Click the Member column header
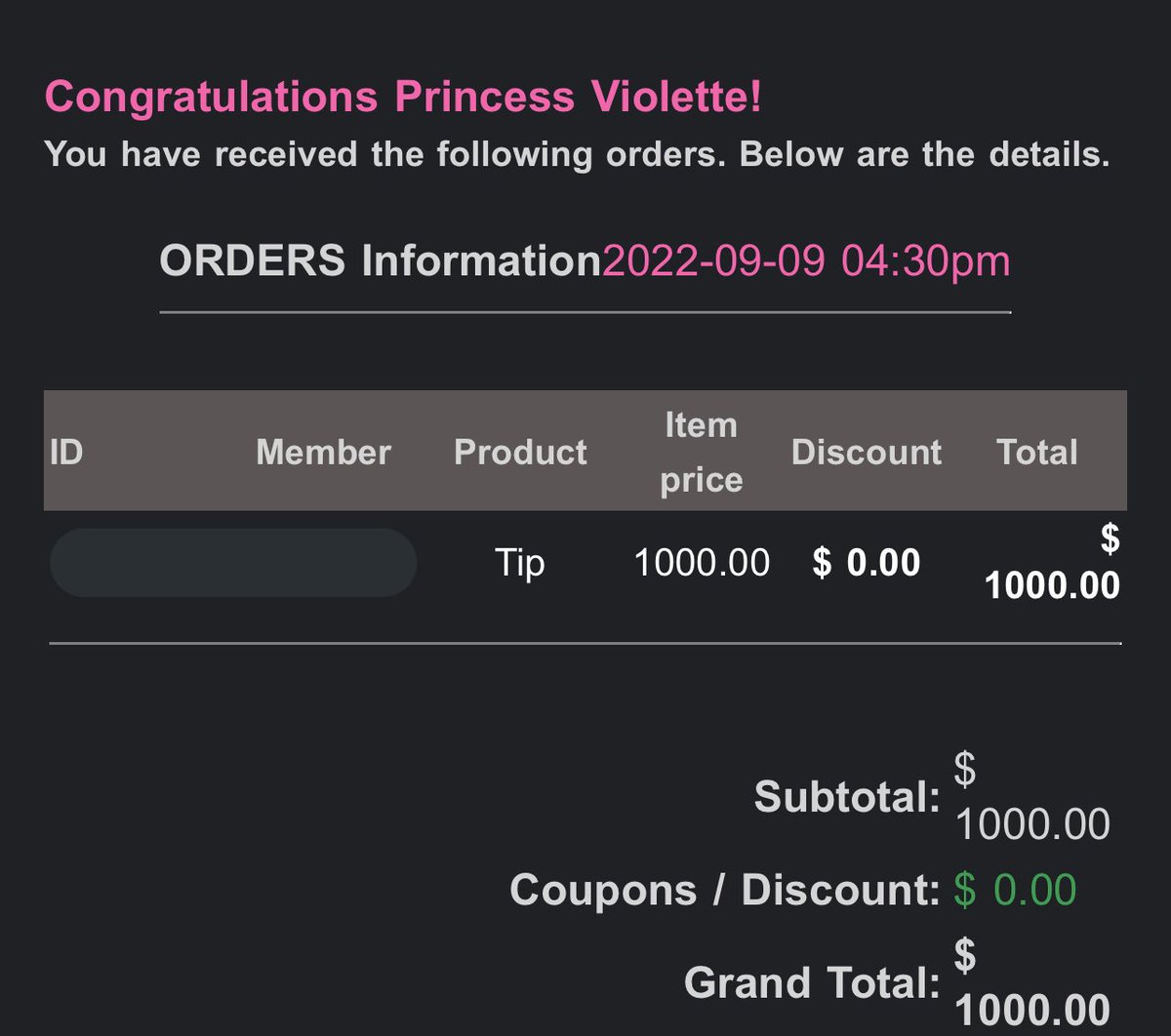Image resolution: width=1171 pixels, height=1036 pixels. 324,452
